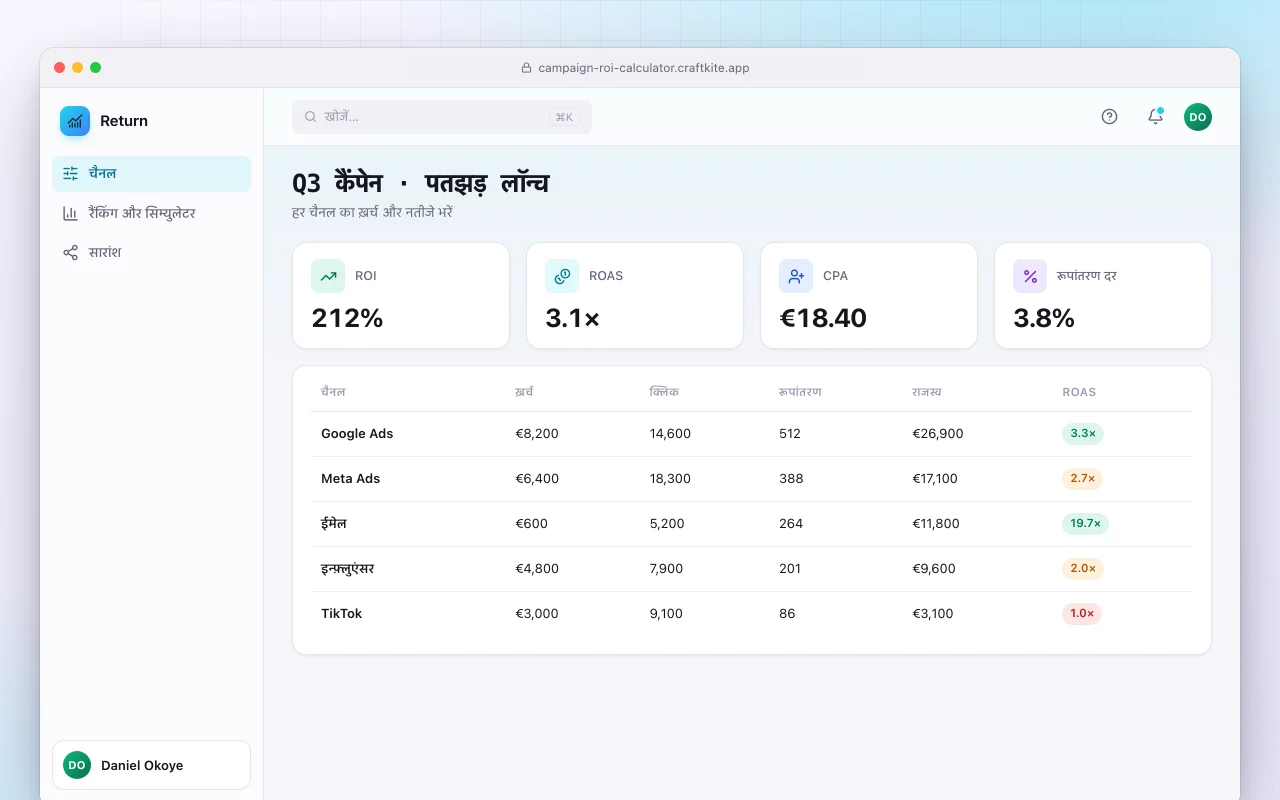
Task: Click the राजस्व column header
Action: [x=927, y=392]
